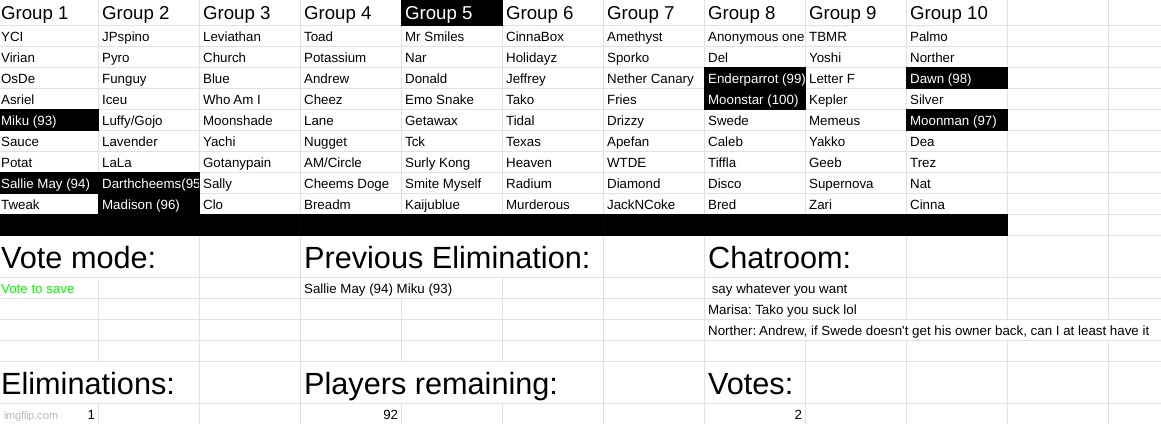
Task: Select the "Anonymous one" cell in Group 8
Action: [x=755, y=37]
